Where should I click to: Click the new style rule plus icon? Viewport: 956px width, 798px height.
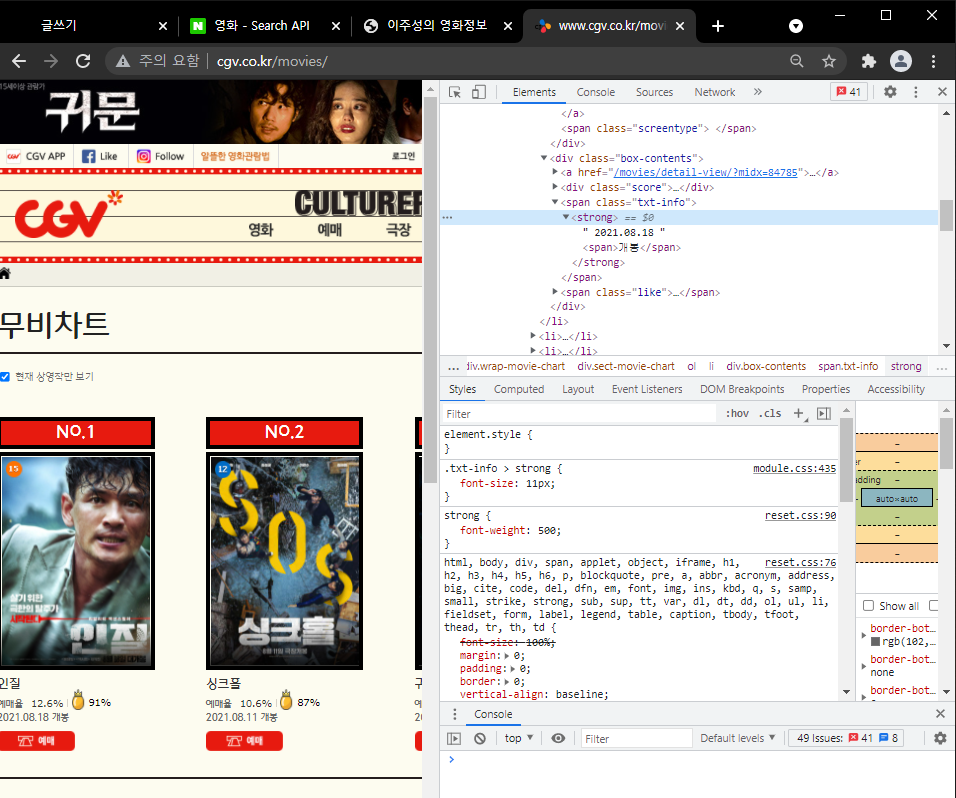tap(799, 413)
